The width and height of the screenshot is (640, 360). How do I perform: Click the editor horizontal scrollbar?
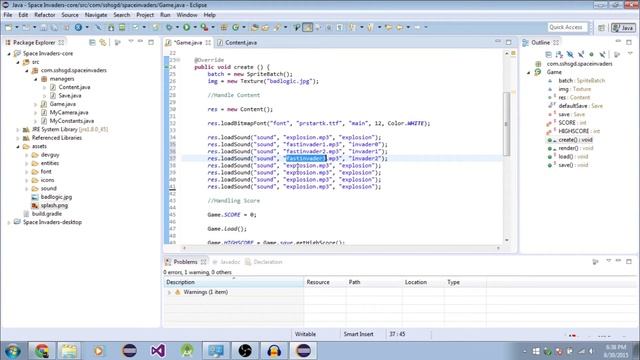341,248
